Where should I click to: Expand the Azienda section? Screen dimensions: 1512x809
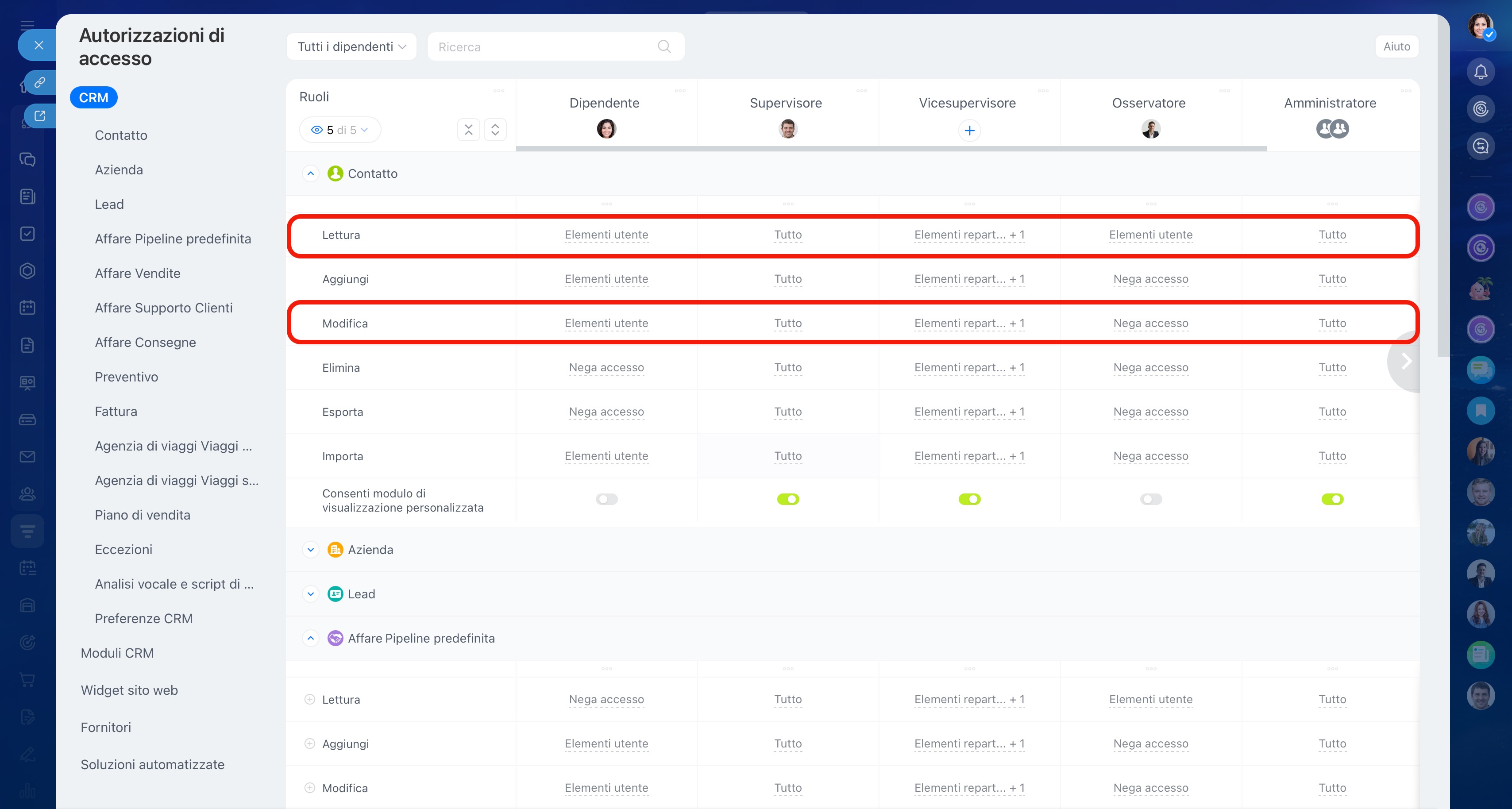tap(311, 550)
